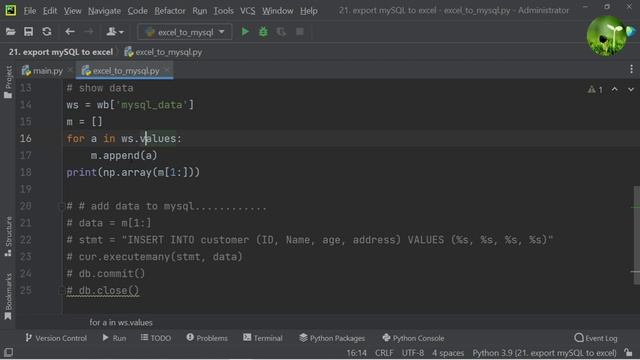The image size is (640, 360).
Task: Click the warning indicator showing 1 problem
Action: point(595,89)
